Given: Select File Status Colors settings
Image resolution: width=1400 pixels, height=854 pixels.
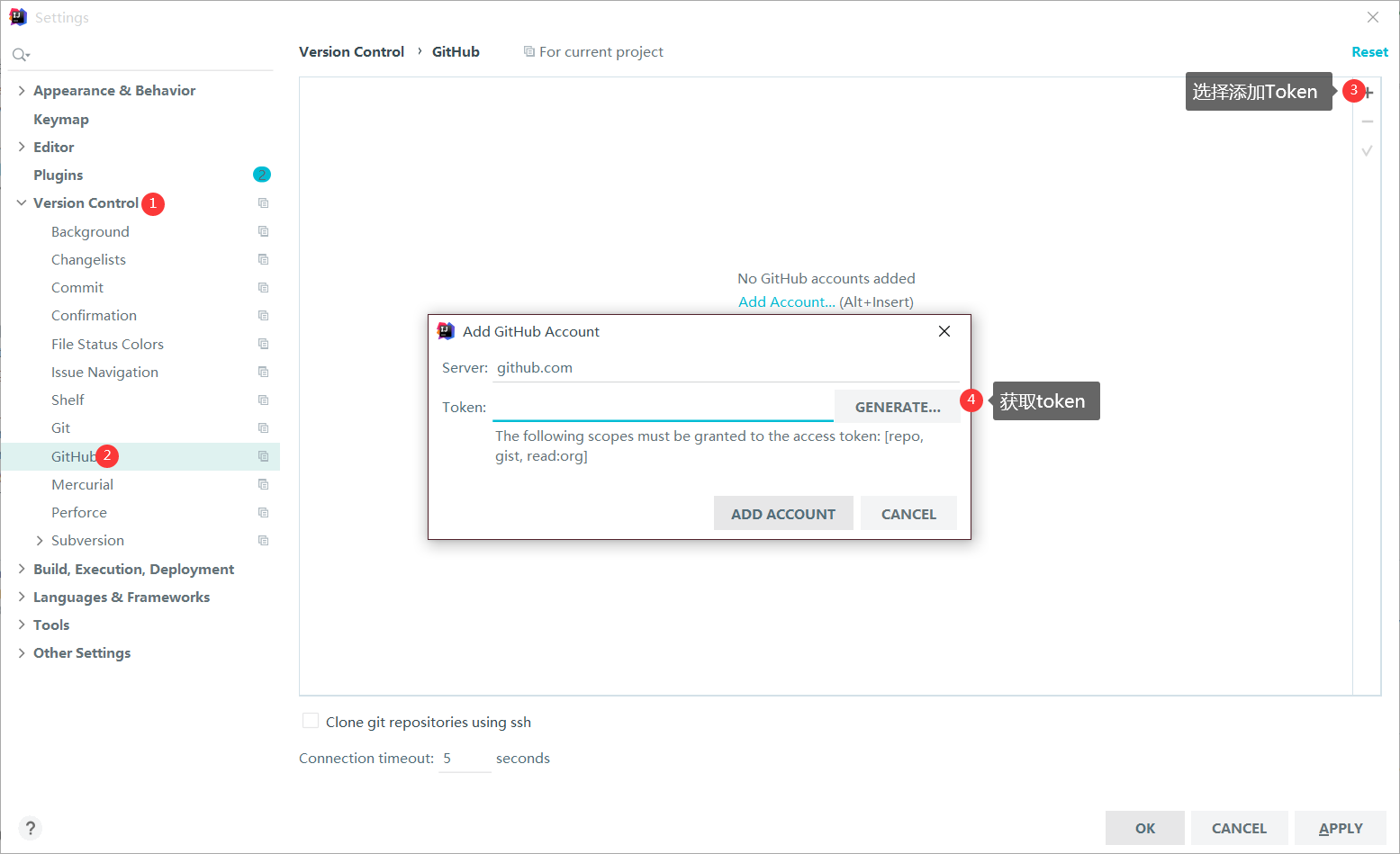Looking at the screenshot, I should (107, 344).
